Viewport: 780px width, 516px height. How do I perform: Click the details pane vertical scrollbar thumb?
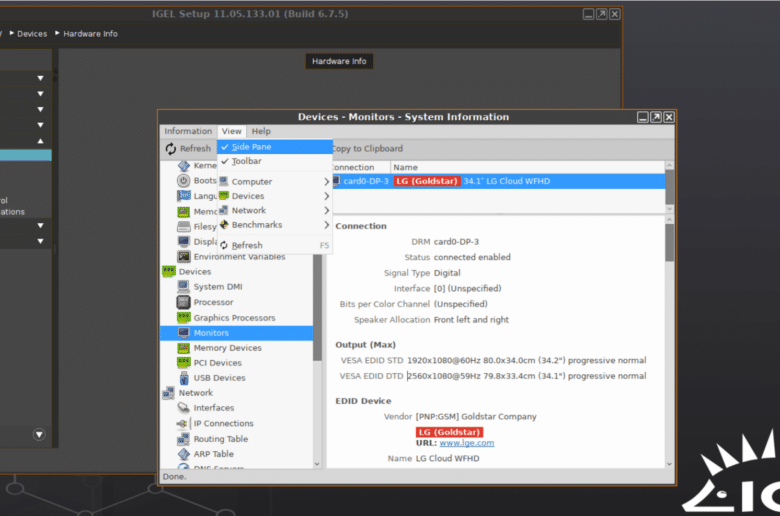[x=670, y=243]
